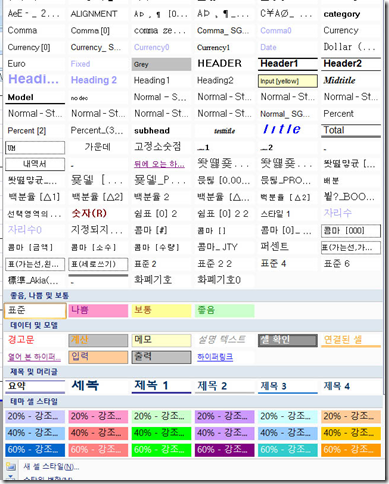389x484 pixels.
Task: Choose the 고정소숫점 style
Action: (x=161, y=147)
